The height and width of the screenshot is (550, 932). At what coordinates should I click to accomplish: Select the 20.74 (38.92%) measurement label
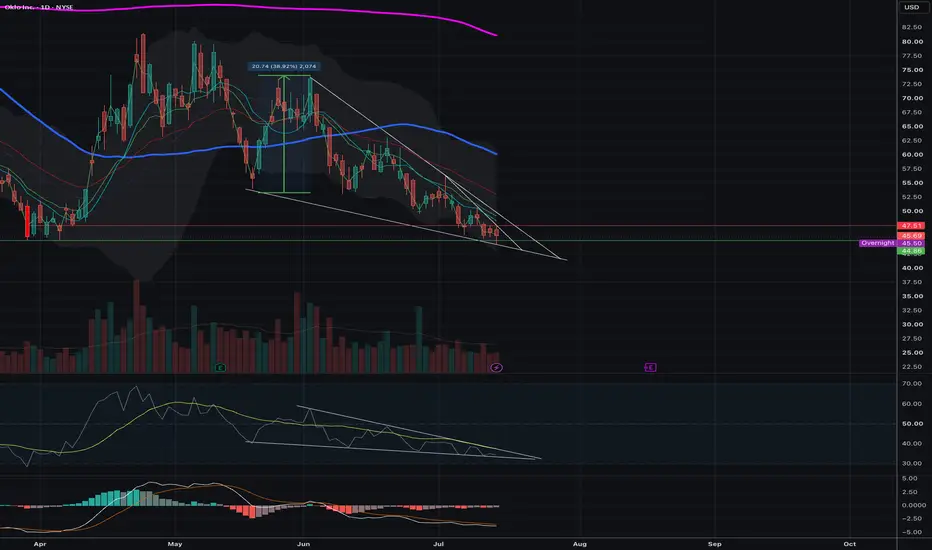click(x=284, y=66)
